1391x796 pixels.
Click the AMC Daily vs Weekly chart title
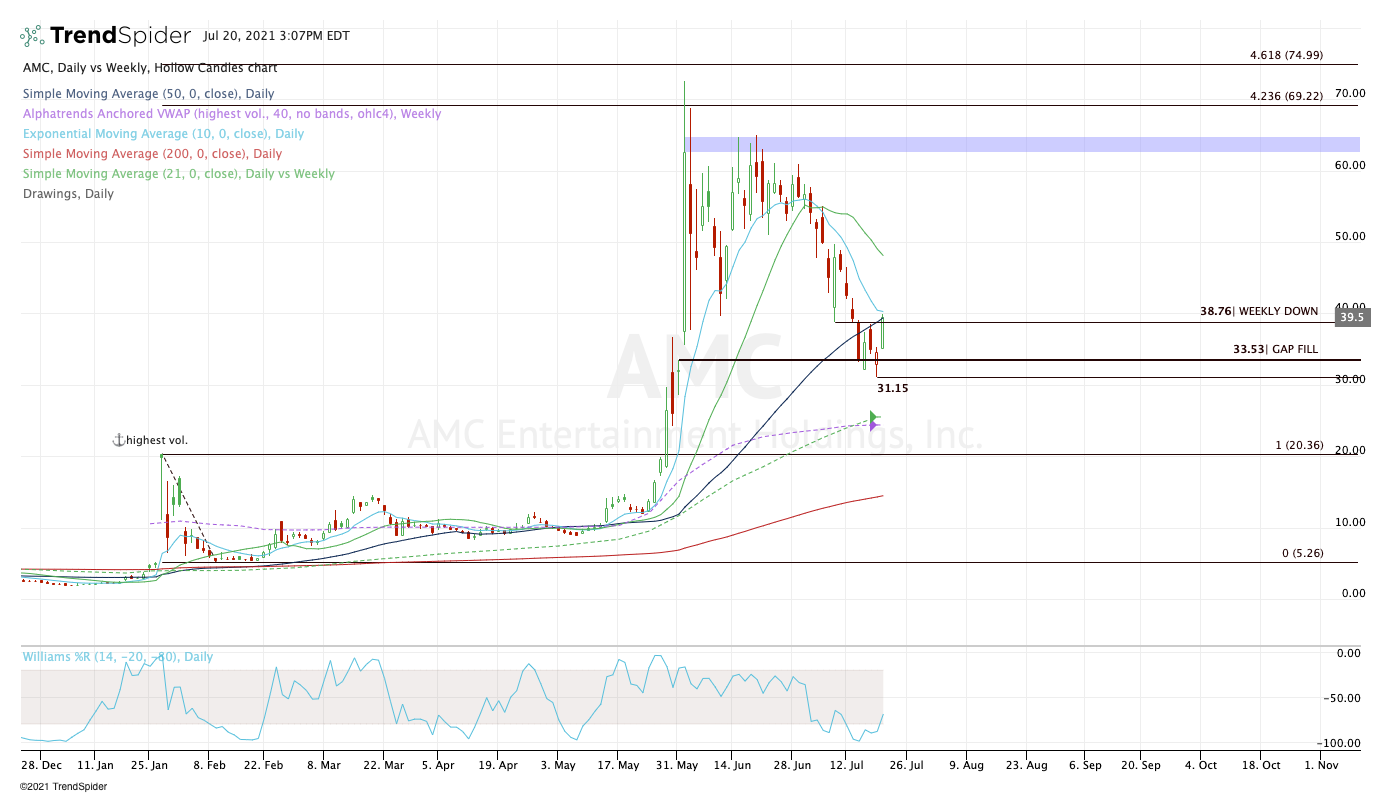click(150, 68)
